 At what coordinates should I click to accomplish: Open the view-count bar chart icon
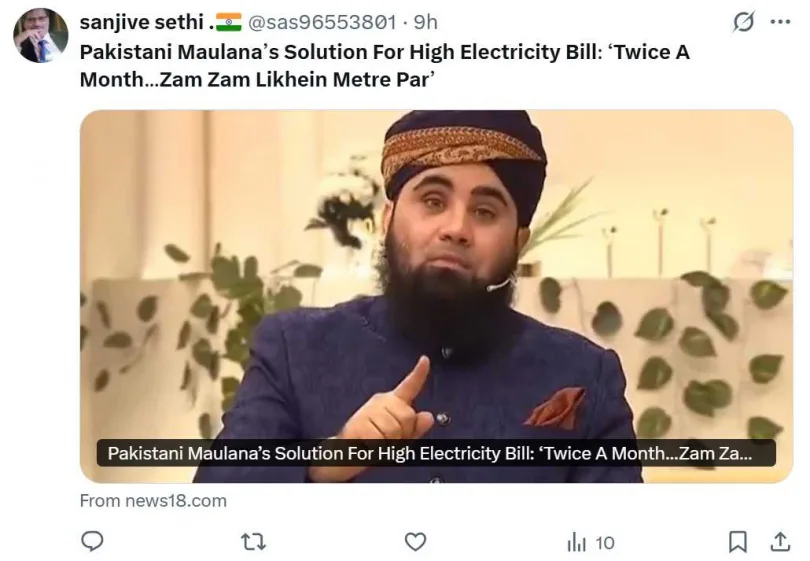pyautogui.click(x=577, y=542)
